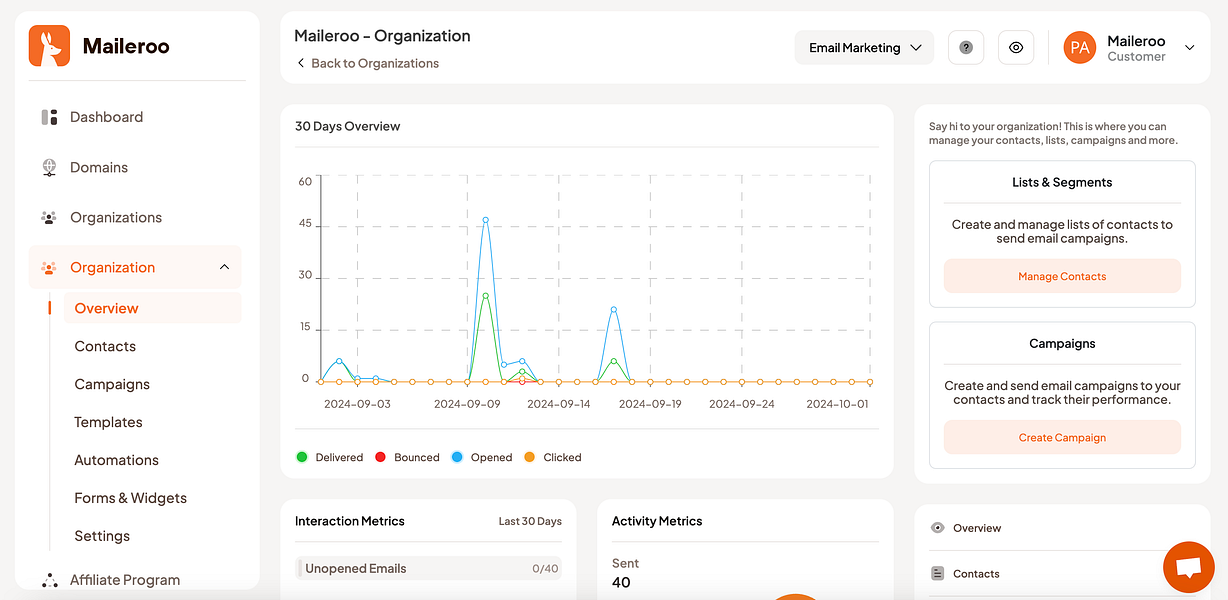This screenshot has width=1228, height=600.
Task: Click the 2024-10-01 axis date label
Action: (x=837, y=404)
